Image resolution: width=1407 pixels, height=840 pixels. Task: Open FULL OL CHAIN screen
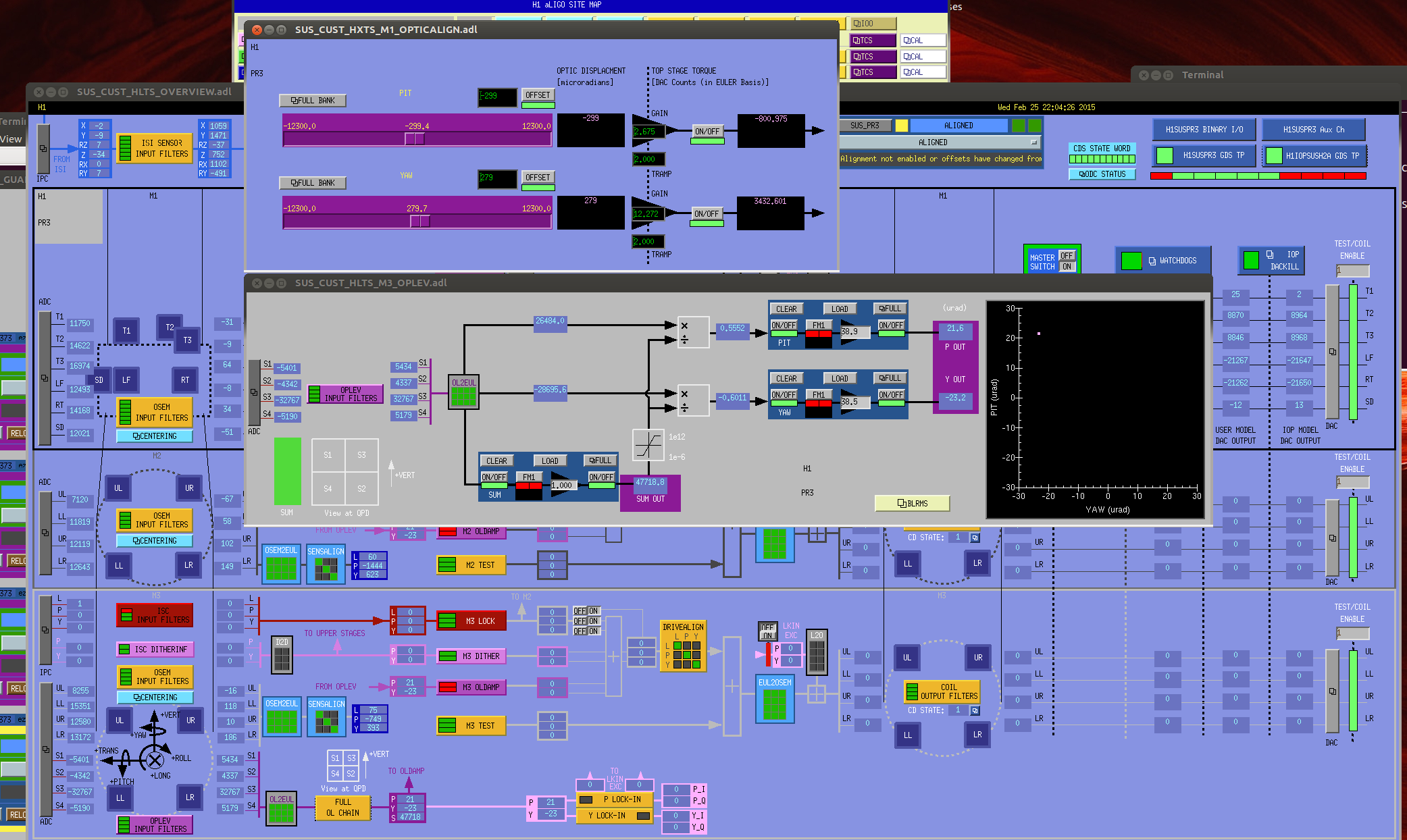click(x=343, y=807)
